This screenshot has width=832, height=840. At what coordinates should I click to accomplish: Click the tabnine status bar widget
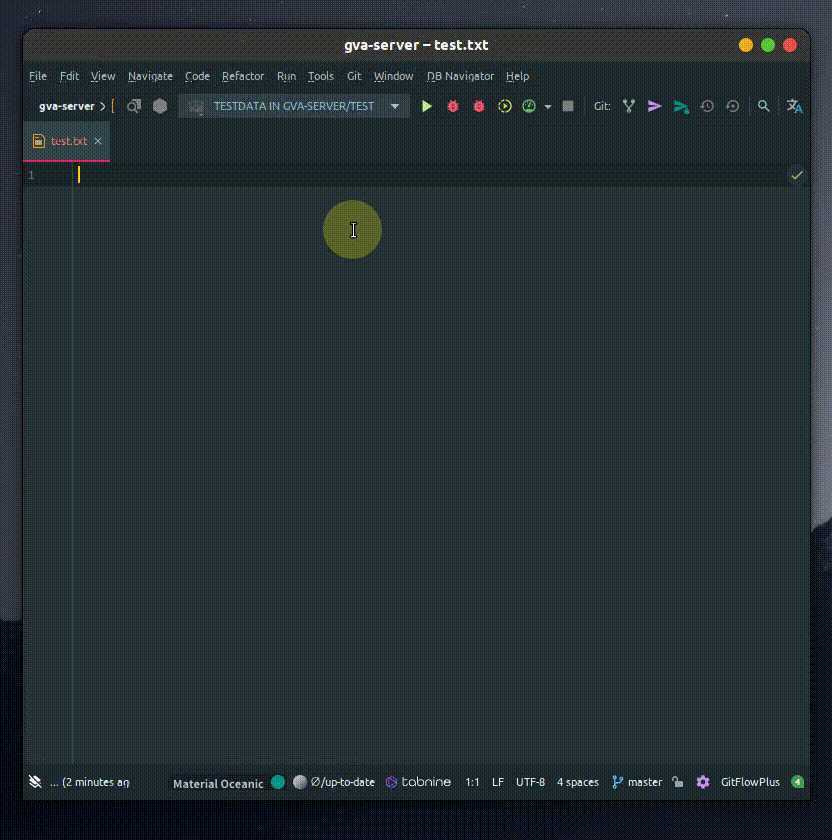(419, 782)
